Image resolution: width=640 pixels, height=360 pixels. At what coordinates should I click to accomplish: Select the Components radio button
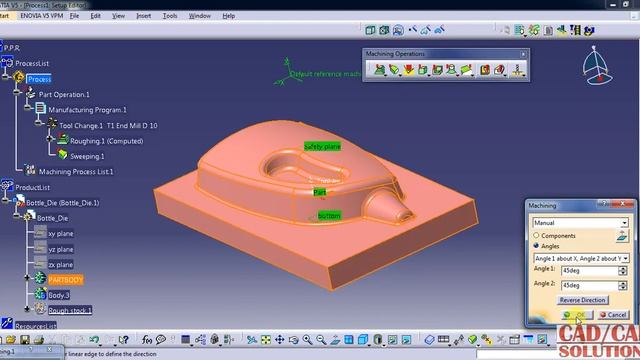coord(536,236)
